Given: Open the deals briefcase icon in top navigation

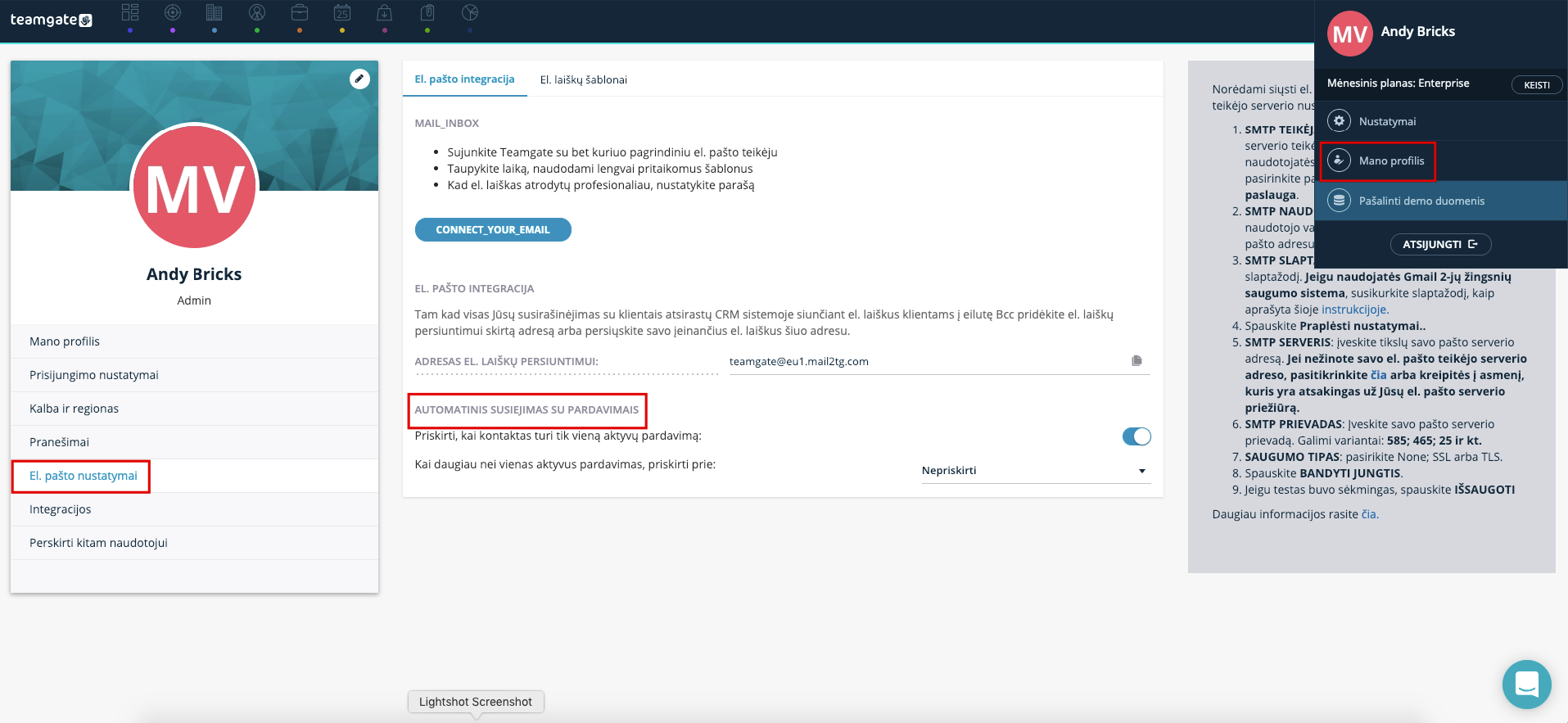Looking at the screenshot, I should pos(300,13).
